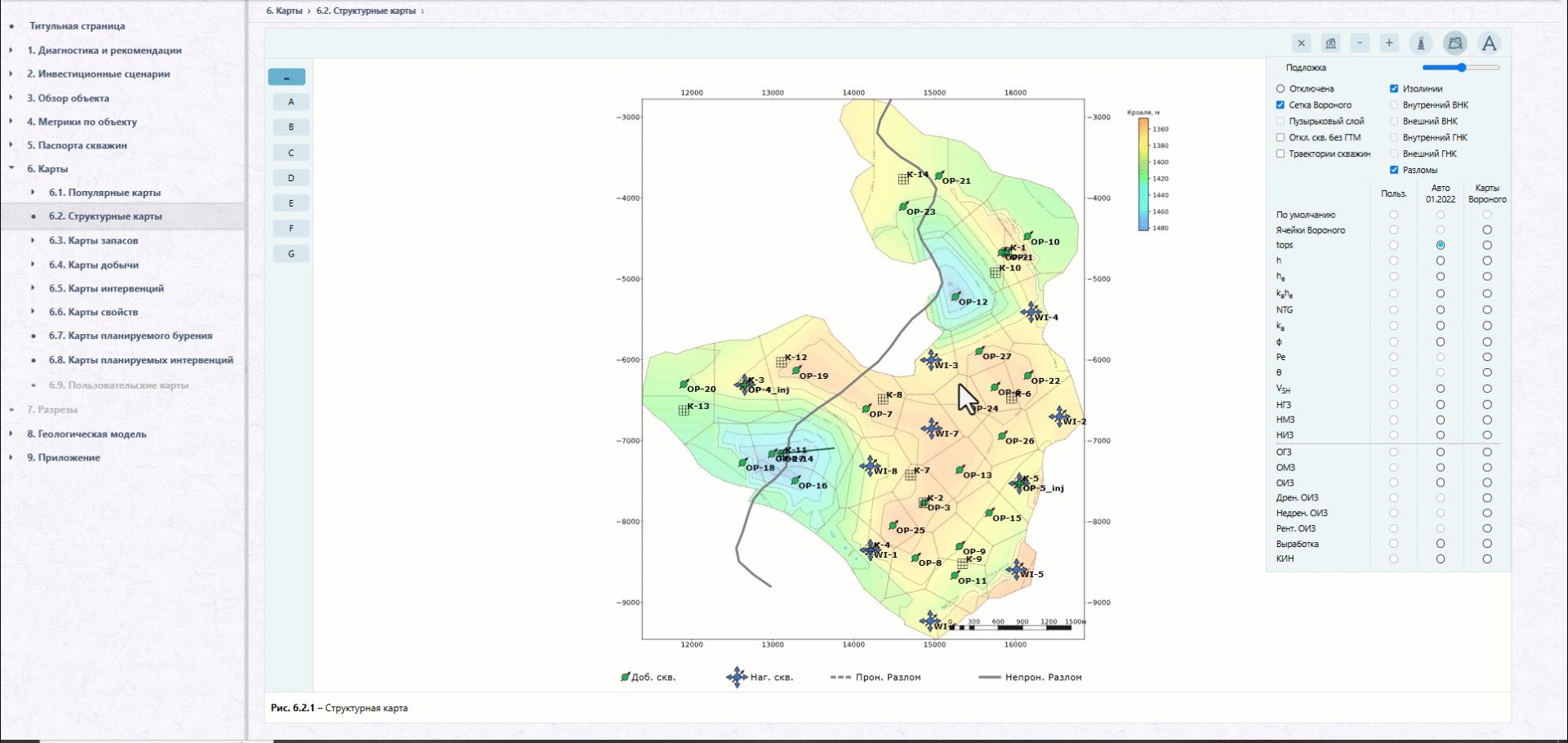Click the zoom out minus icon
The width and height of the screenshot is (1568, 743).
[1360, 43]
